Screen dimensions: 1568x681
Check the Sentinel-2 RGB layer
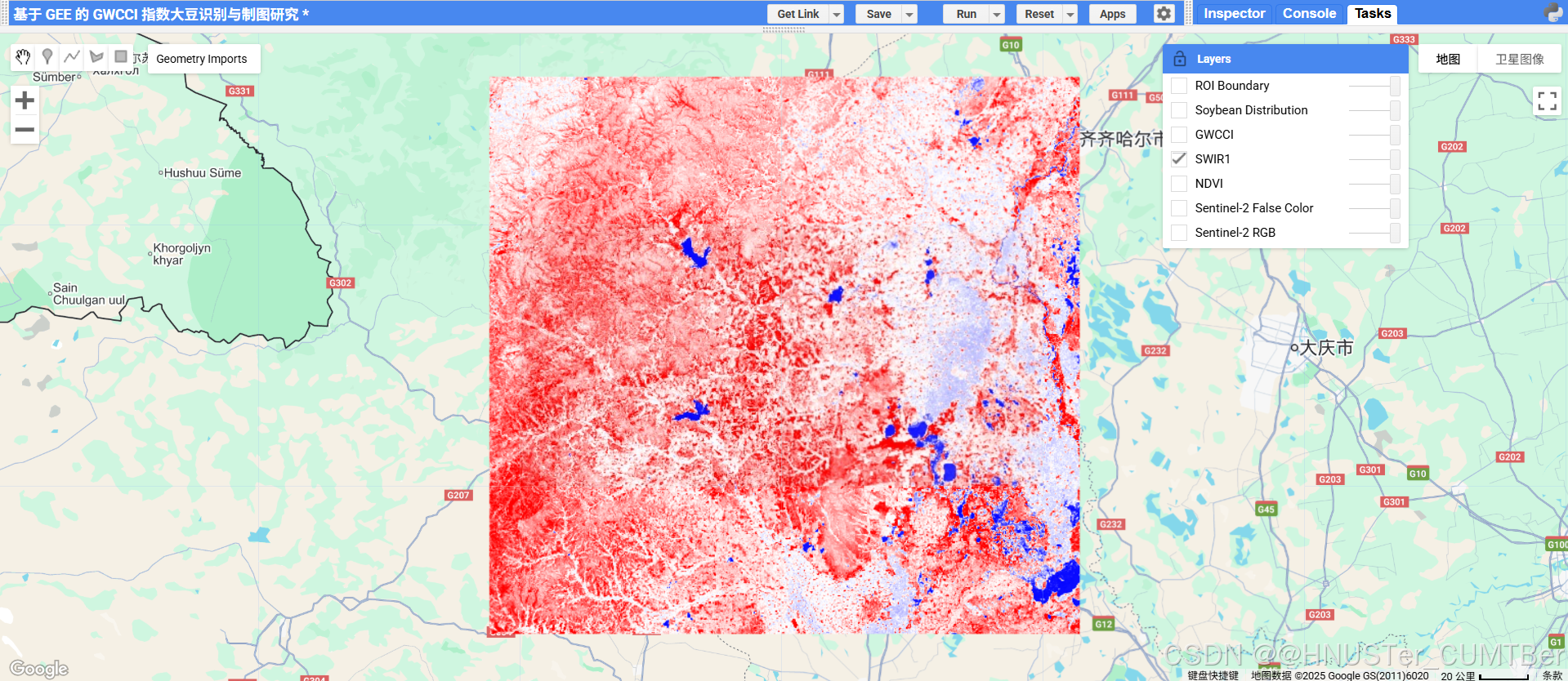(1179, 233)
